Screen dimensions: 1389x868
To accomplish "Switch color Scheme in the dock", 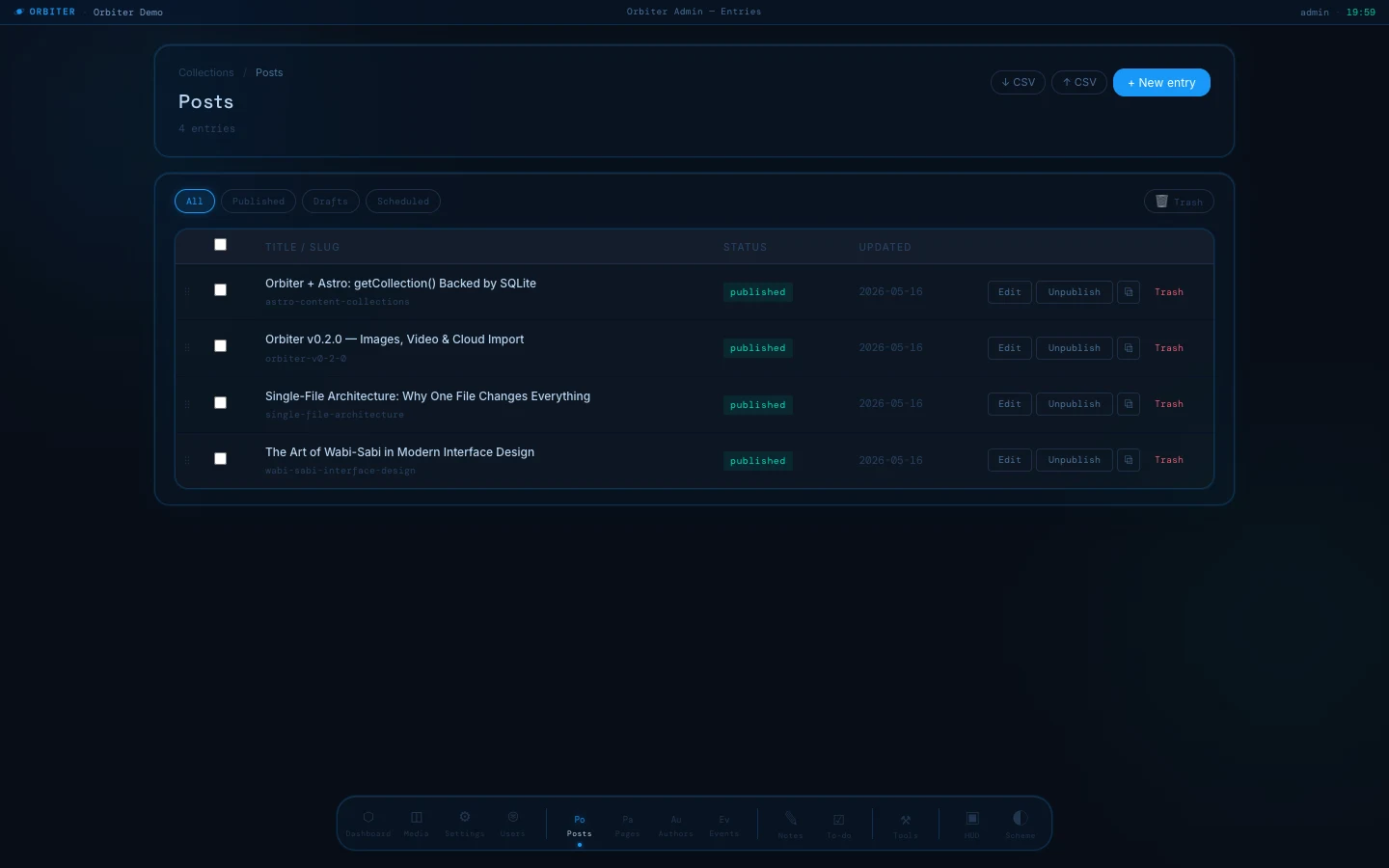I will (1021, 826).
